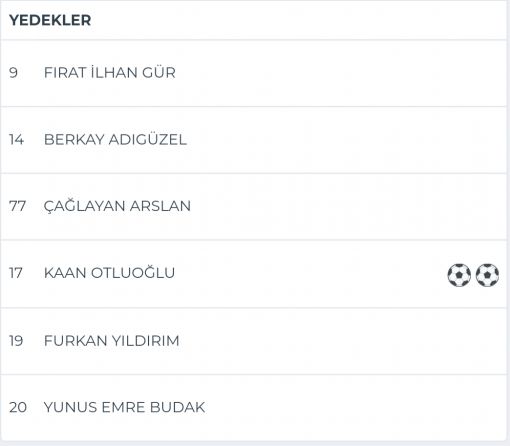Click jersey number 14
This screenshot has height=446, width=510.
16,139
